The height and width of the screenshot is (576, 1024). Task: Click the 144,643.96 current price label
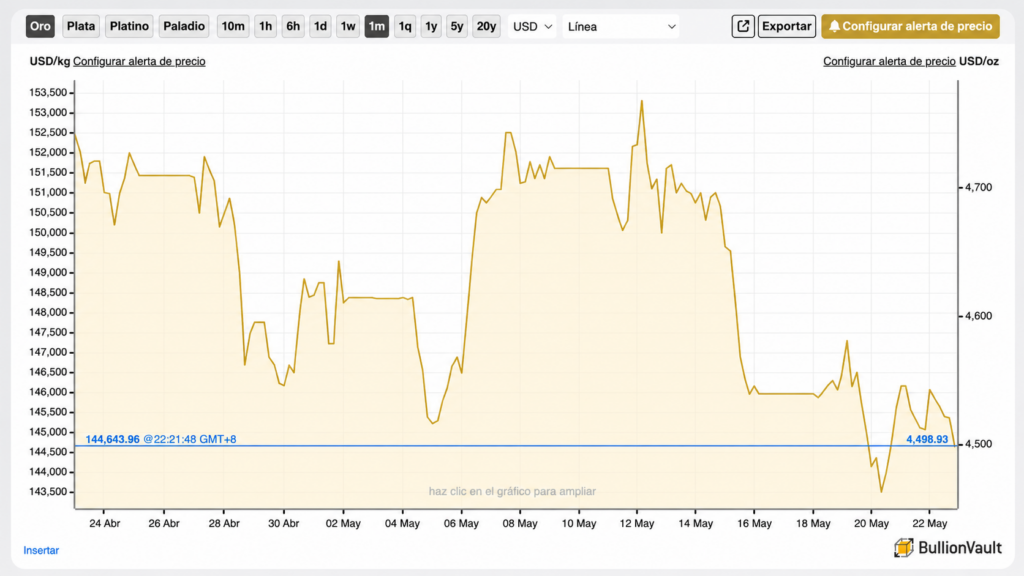tap(112, 440)
